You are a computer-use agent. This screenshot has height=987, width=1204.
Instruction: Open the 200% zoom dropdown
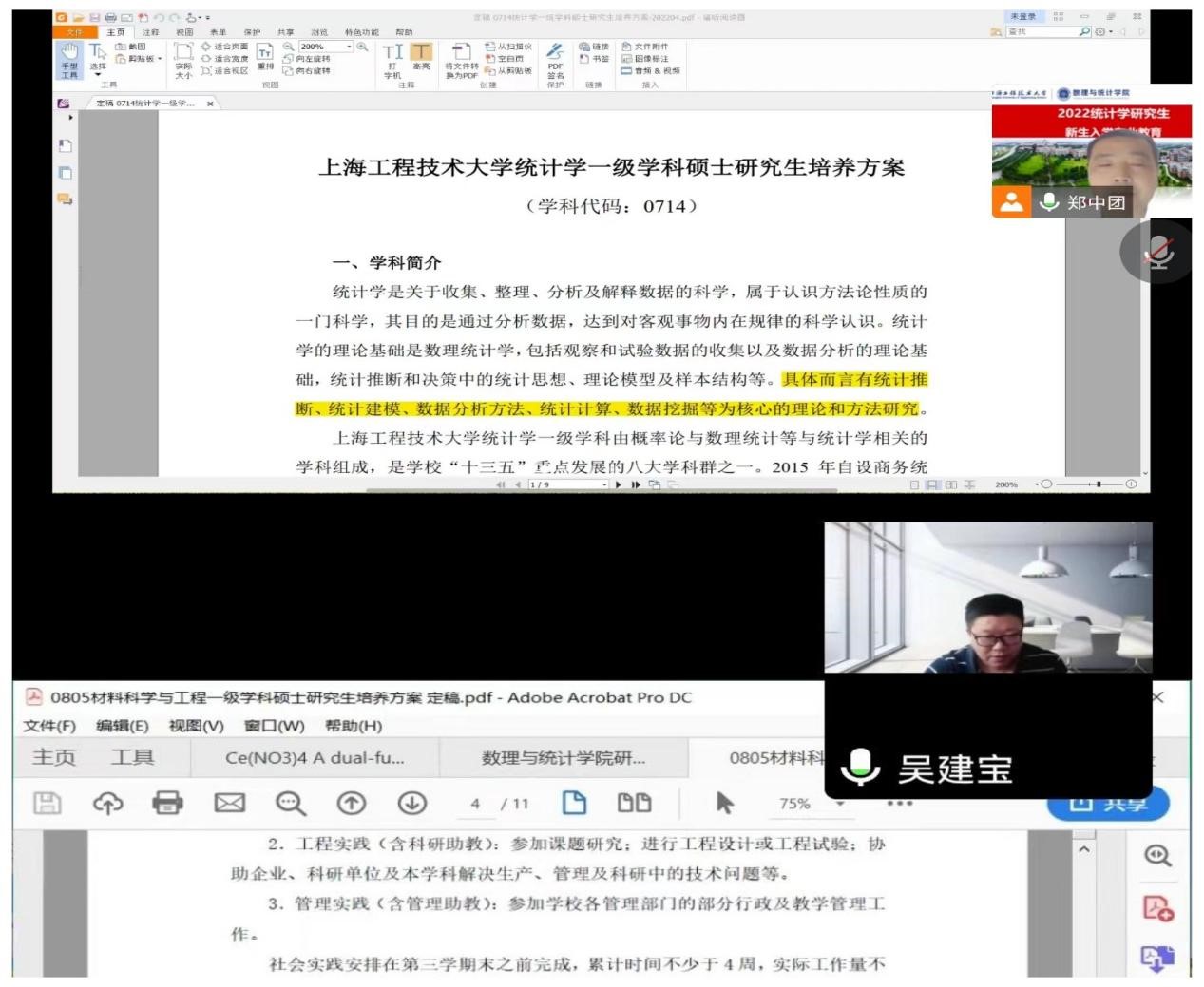(349, 47)
